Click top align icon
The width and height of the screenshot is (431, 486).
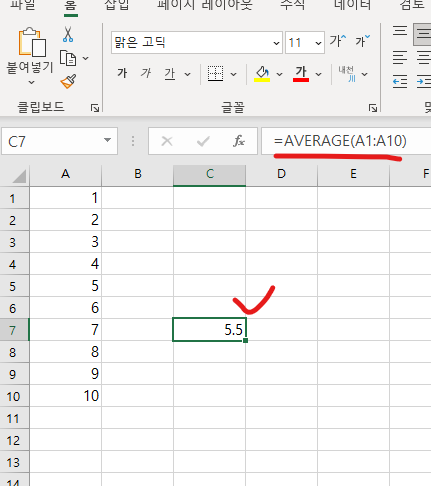(400, 31)
